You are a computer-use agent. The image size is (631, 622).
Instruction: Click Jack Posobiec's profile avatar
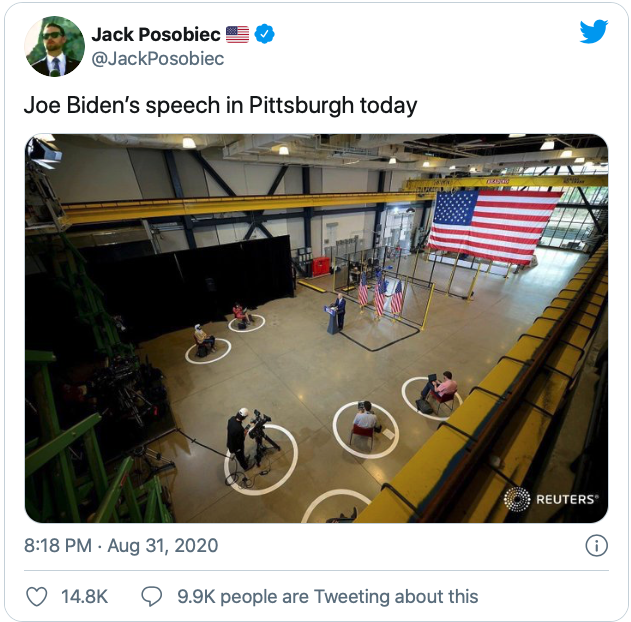click(54, 46)
